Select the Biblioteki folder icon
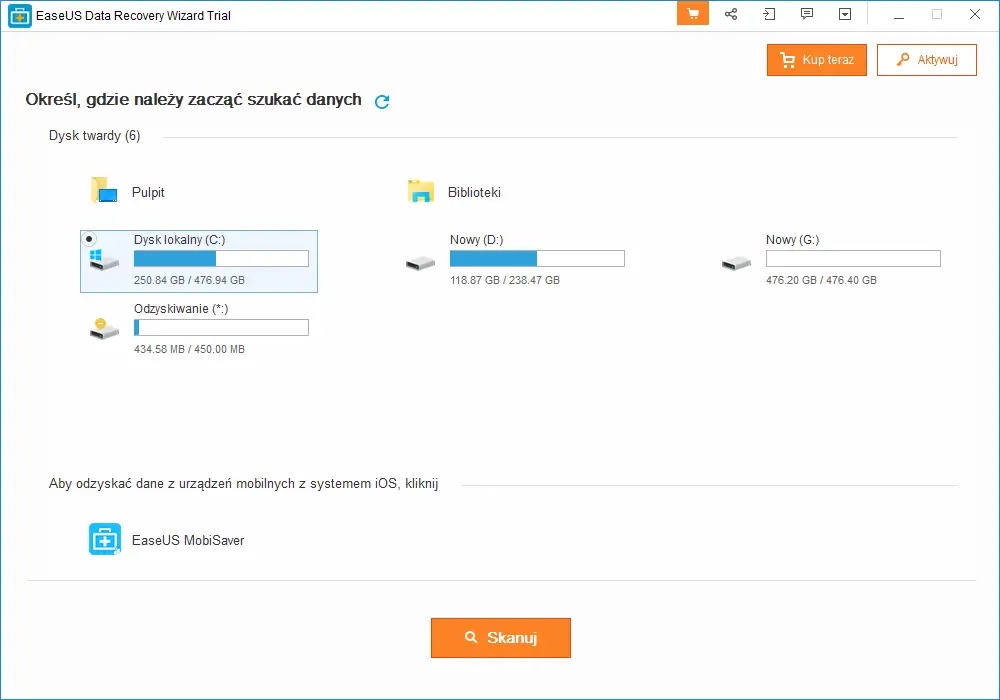 pyautogui.click(x=420, y=191)
